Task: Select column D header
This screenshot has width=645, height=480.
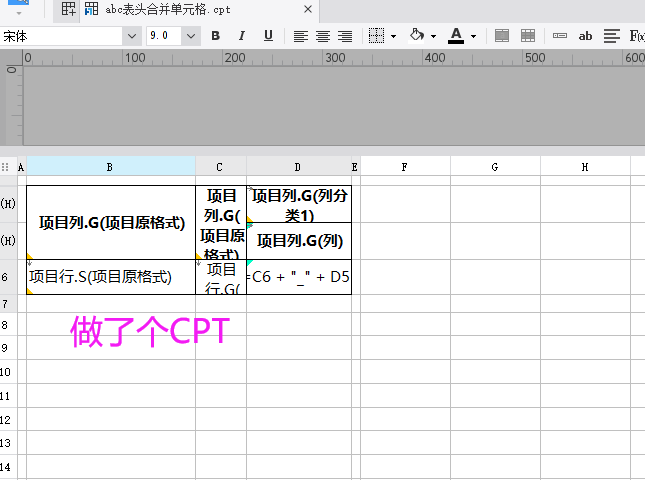Action: [299, 167]
